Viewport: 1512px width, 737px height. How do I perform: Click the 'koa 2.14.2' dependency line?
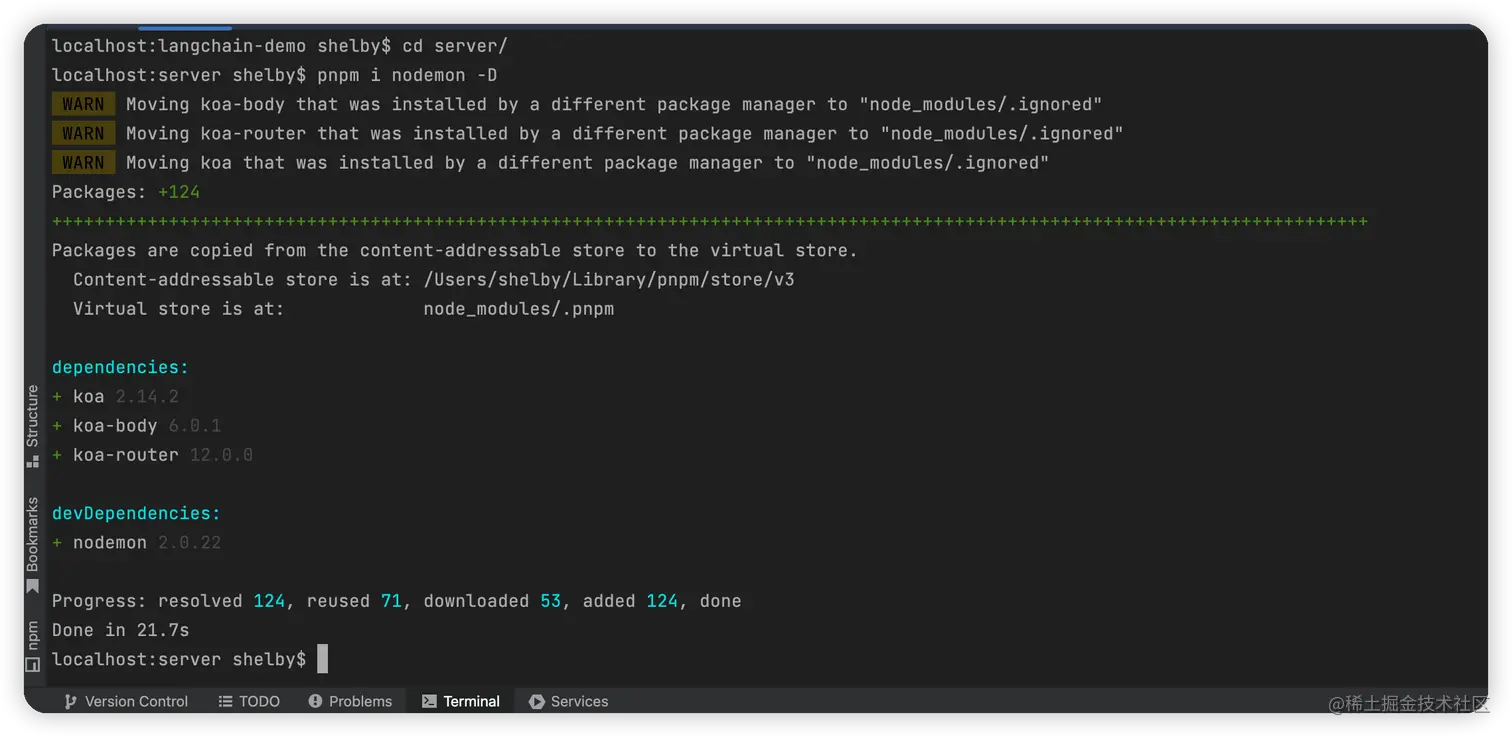pos(115,396)
